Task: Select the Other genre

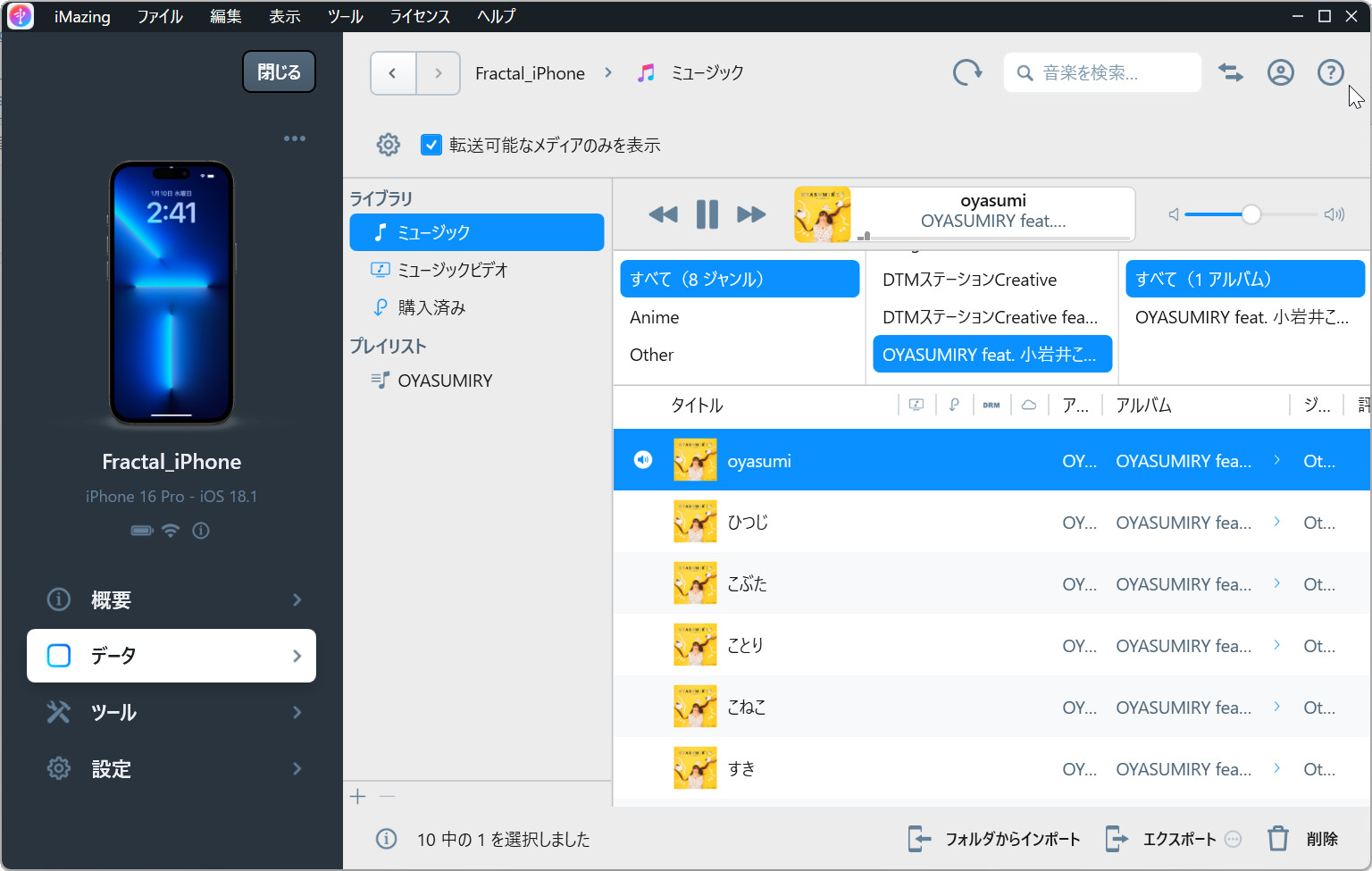Action: pyautogui.click(x=740, y=355)
